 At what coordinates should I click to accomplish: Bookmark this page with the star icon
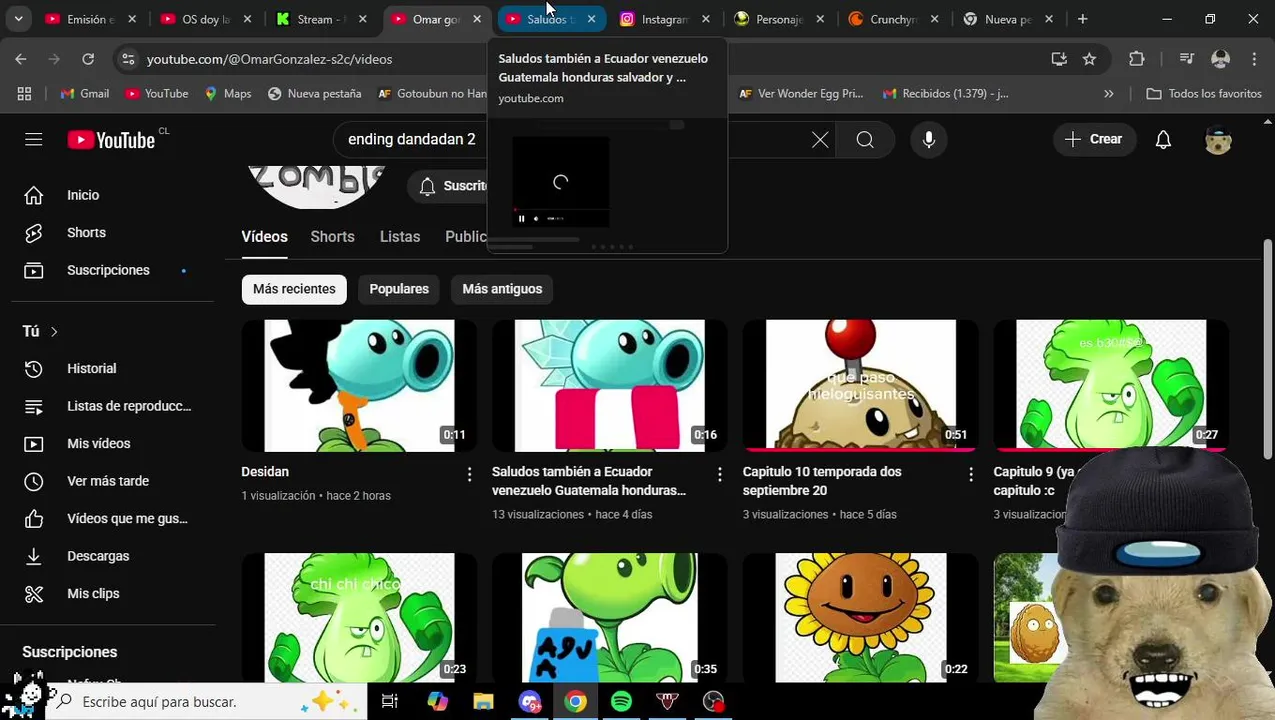tap(1089, 59)
